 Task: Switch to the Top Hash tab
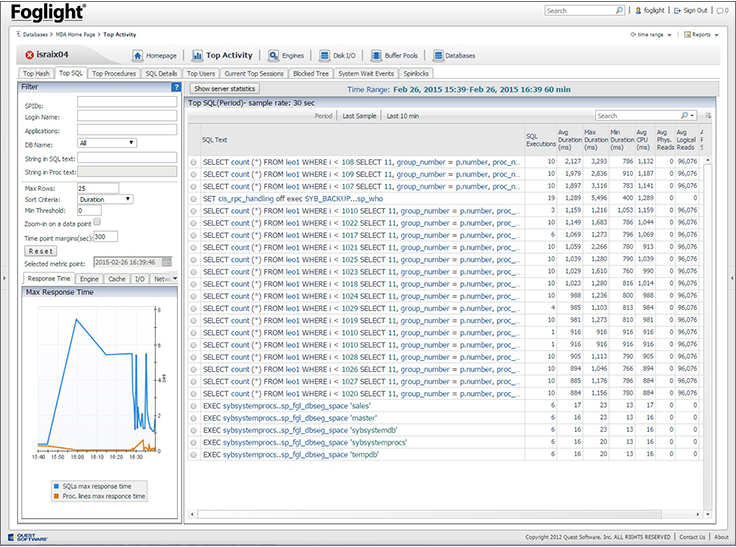[x=36, y=73]
